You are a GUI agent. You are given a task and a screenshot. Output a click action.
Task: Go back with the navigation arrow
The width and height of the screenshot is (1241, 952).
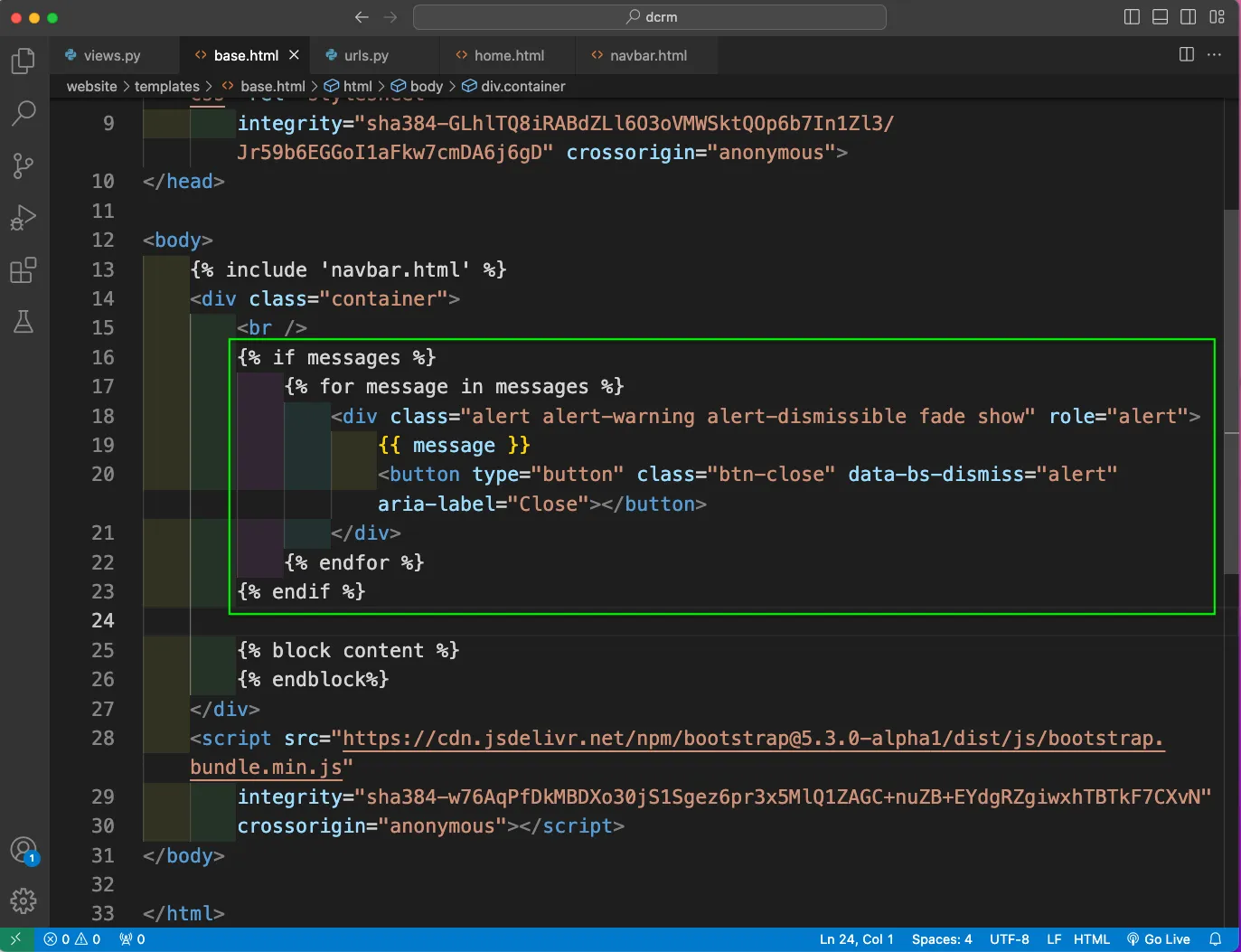click(362, 17)
